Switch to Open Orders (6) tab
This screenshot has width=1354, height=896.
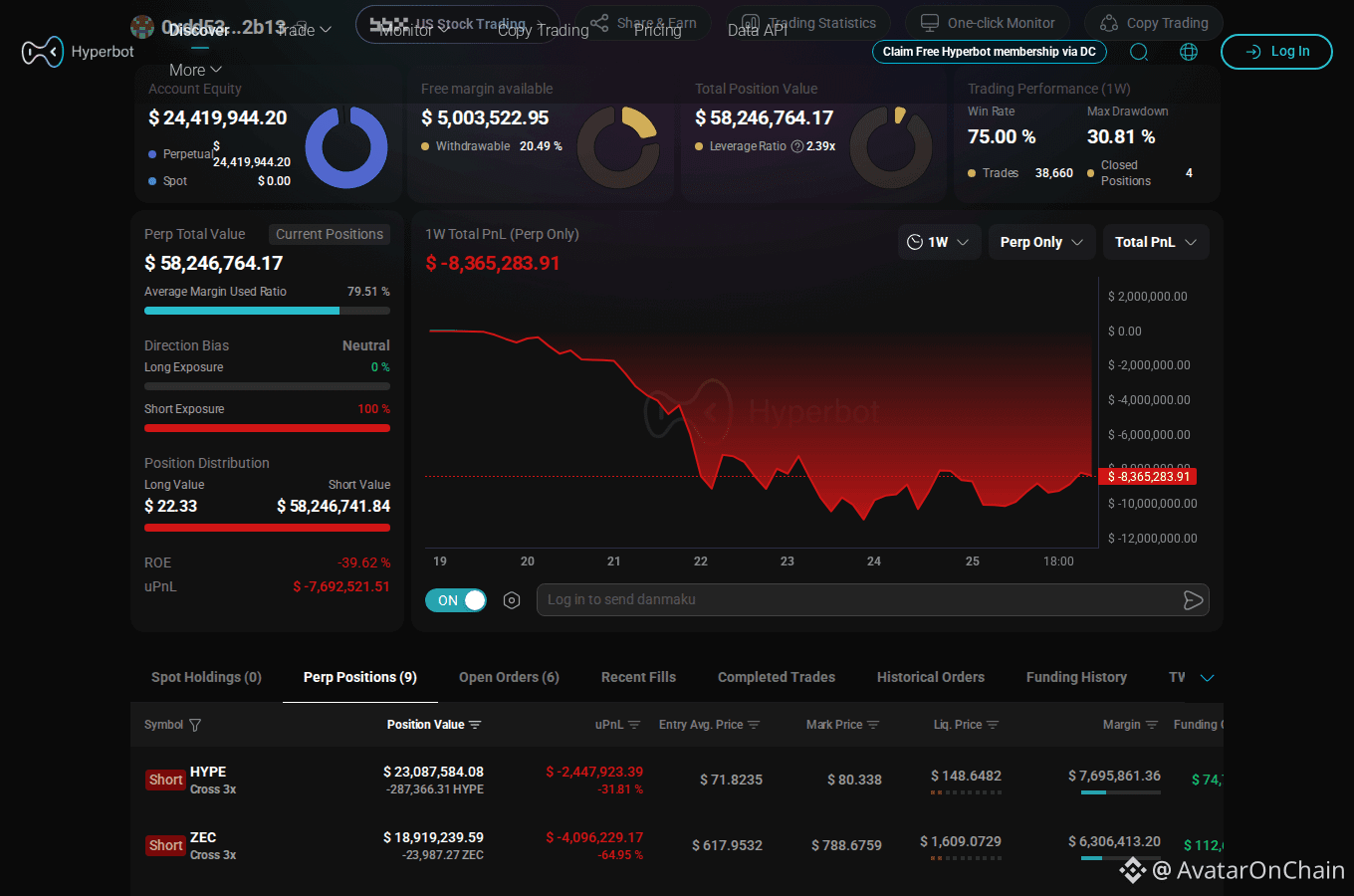coord(509,677)
